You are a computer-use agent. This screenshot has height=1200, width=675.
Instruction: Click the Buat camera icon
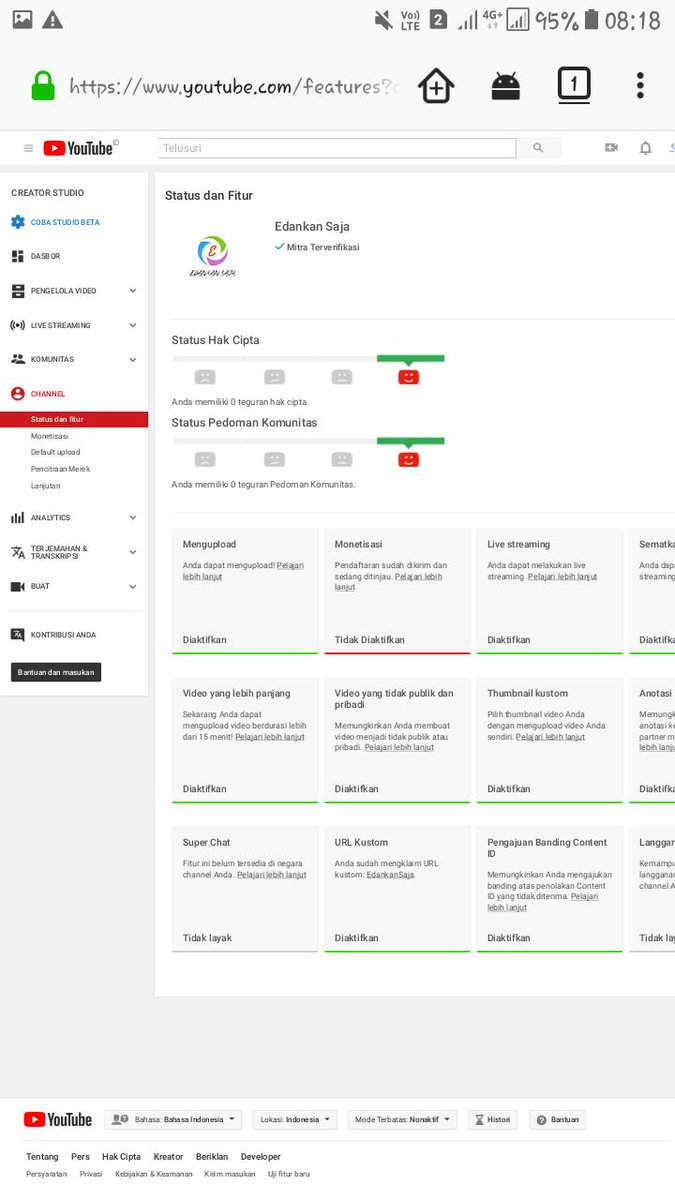[x=17, y=586]
